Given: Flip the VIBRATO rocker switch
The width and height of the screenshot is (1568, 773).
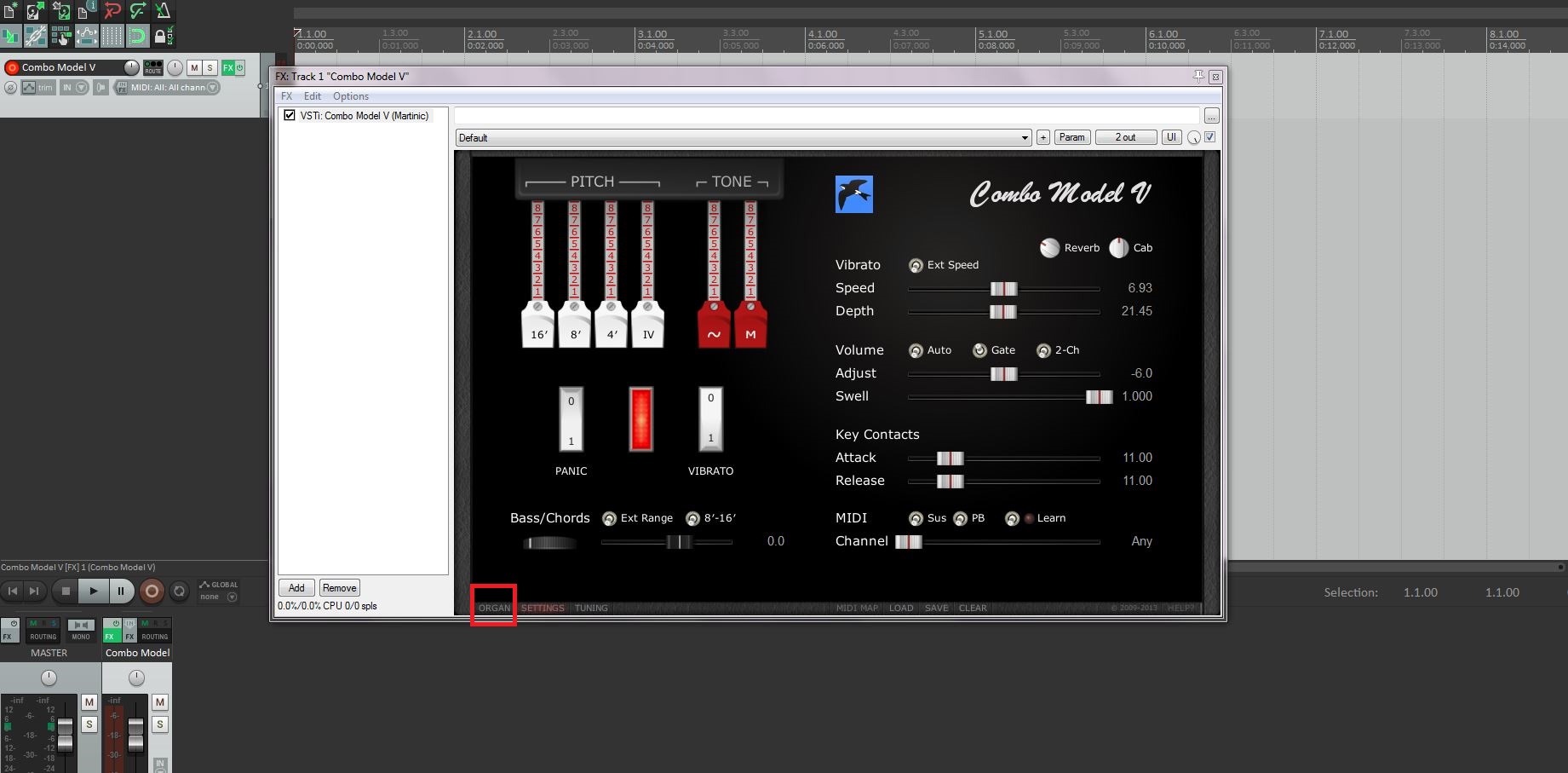Looking at the screenshot, I should [x=710, y=418].
